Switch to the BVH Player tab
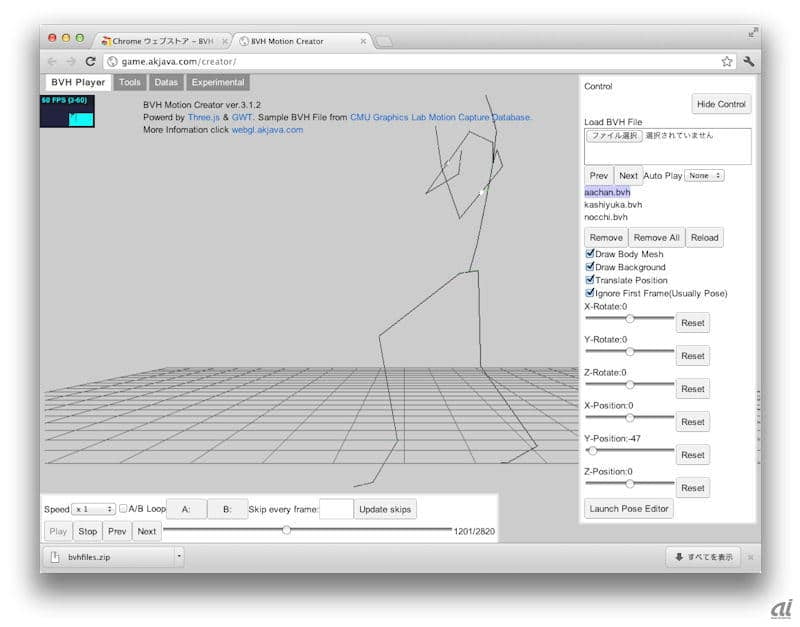 click(78, 82)
